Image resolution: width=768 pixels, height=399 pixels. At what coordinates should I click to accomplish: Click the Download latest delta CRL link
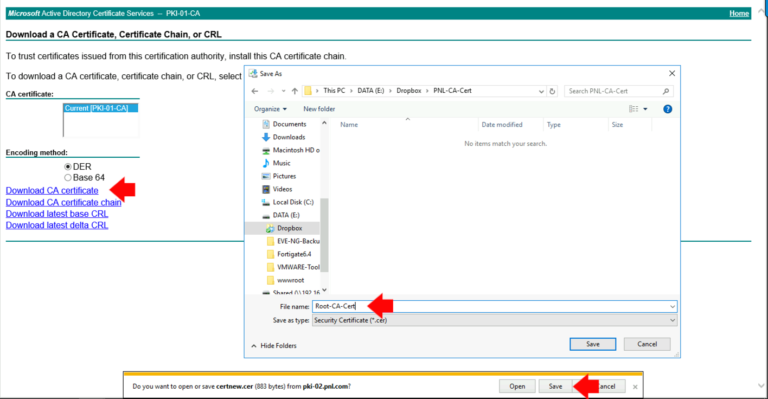tap(57, 225)
